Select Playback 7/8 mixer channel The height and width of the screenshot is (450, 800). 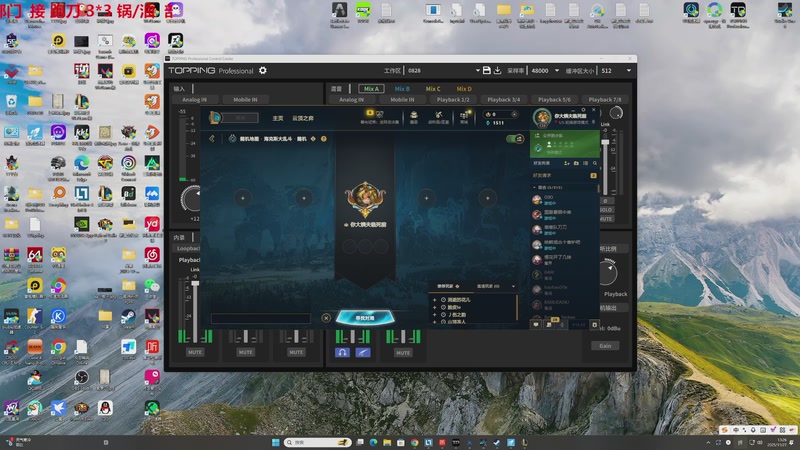click(605, 99)
